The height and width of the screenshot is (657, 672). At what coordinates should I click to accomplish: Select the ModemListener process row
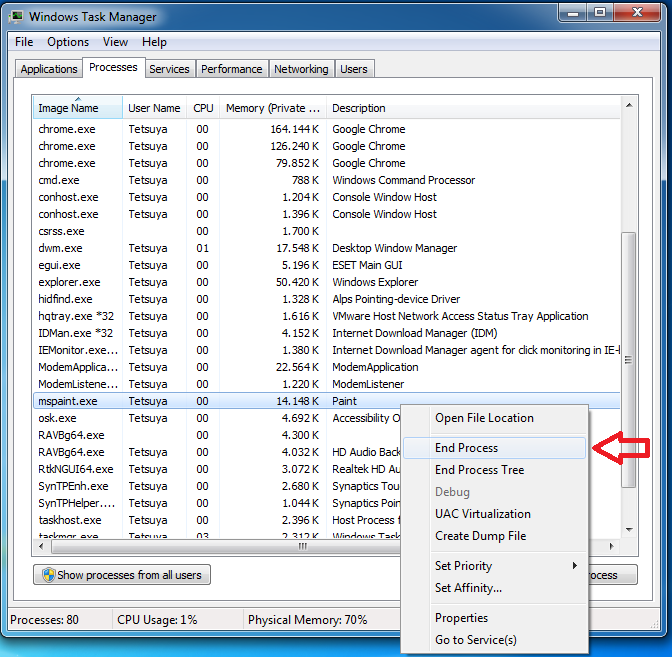[x=327, y=384]
